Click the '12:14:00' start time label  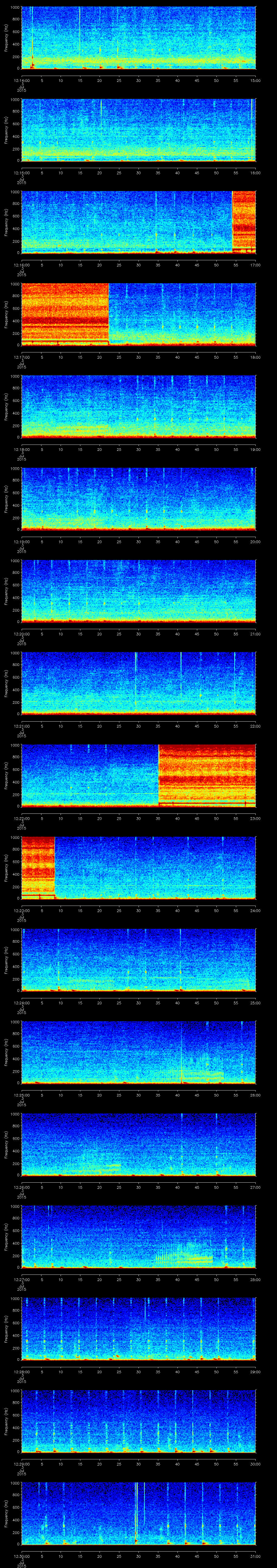(21, 80)
